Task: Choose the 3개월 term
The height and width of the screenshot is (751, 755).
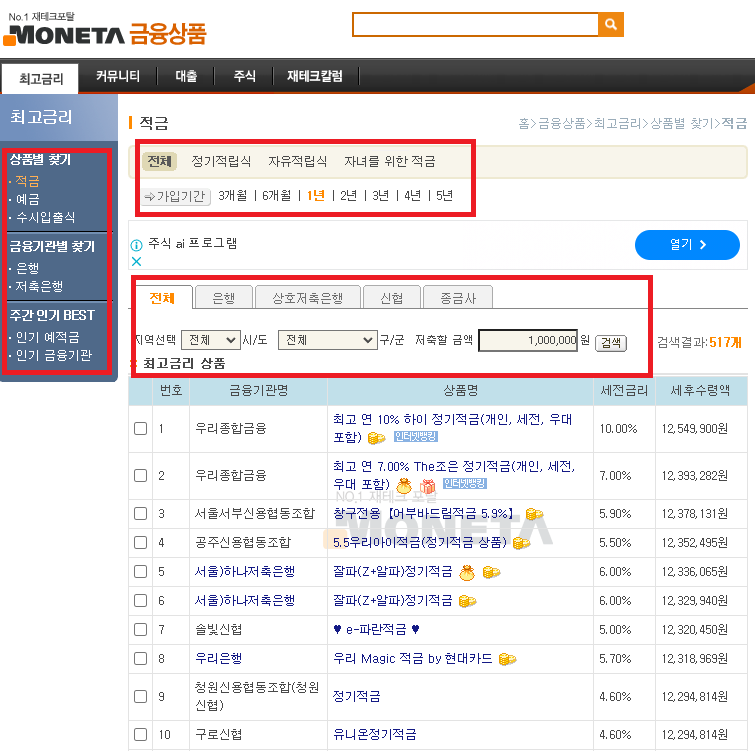Action: [x=233, y=195]
